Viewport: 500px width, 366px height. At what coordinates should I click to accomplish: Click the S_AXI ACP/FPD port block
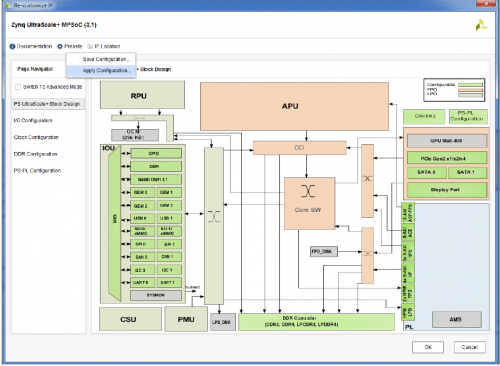[408, 212]
